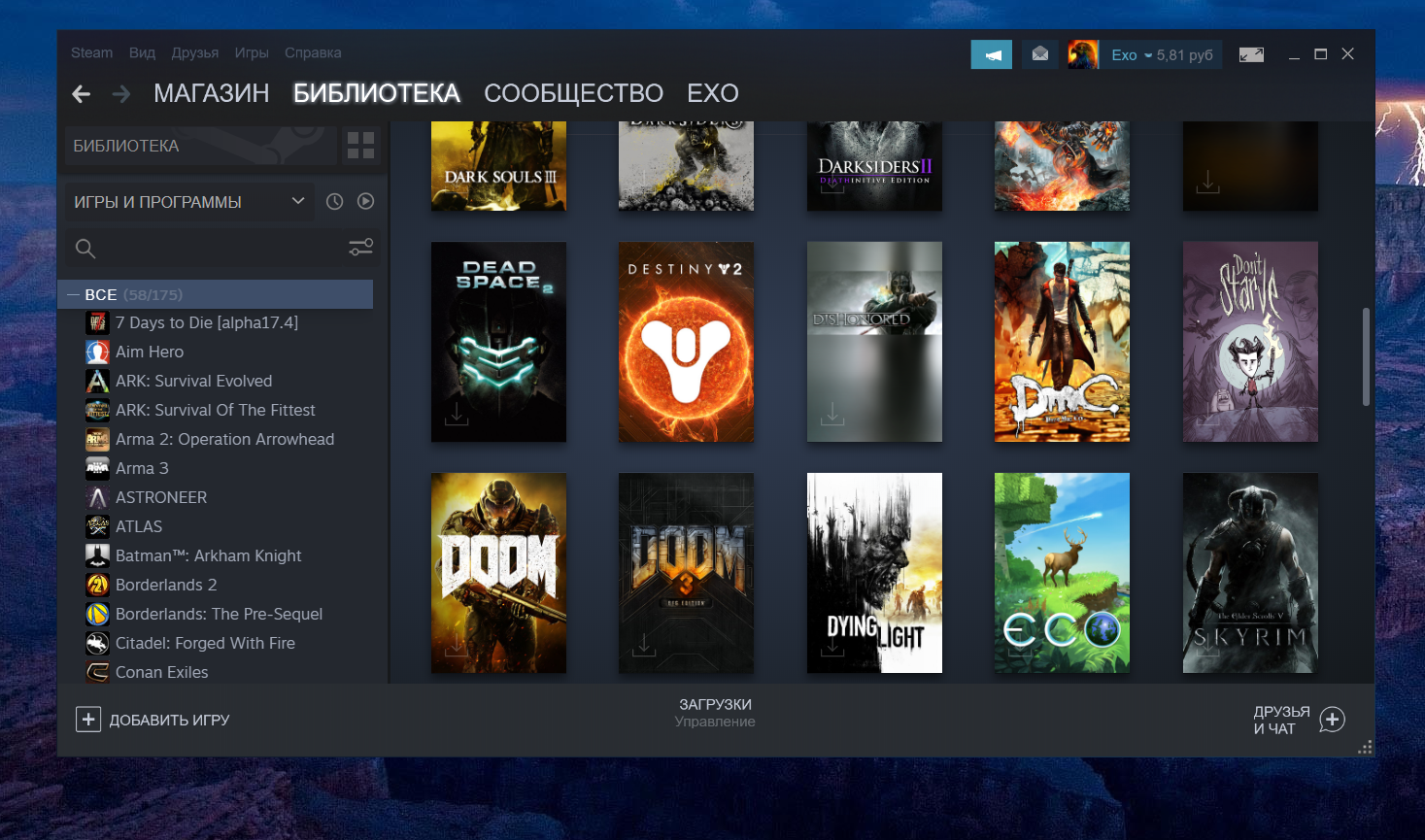Select Don't Starve cover

click(x=1250, y=342)
